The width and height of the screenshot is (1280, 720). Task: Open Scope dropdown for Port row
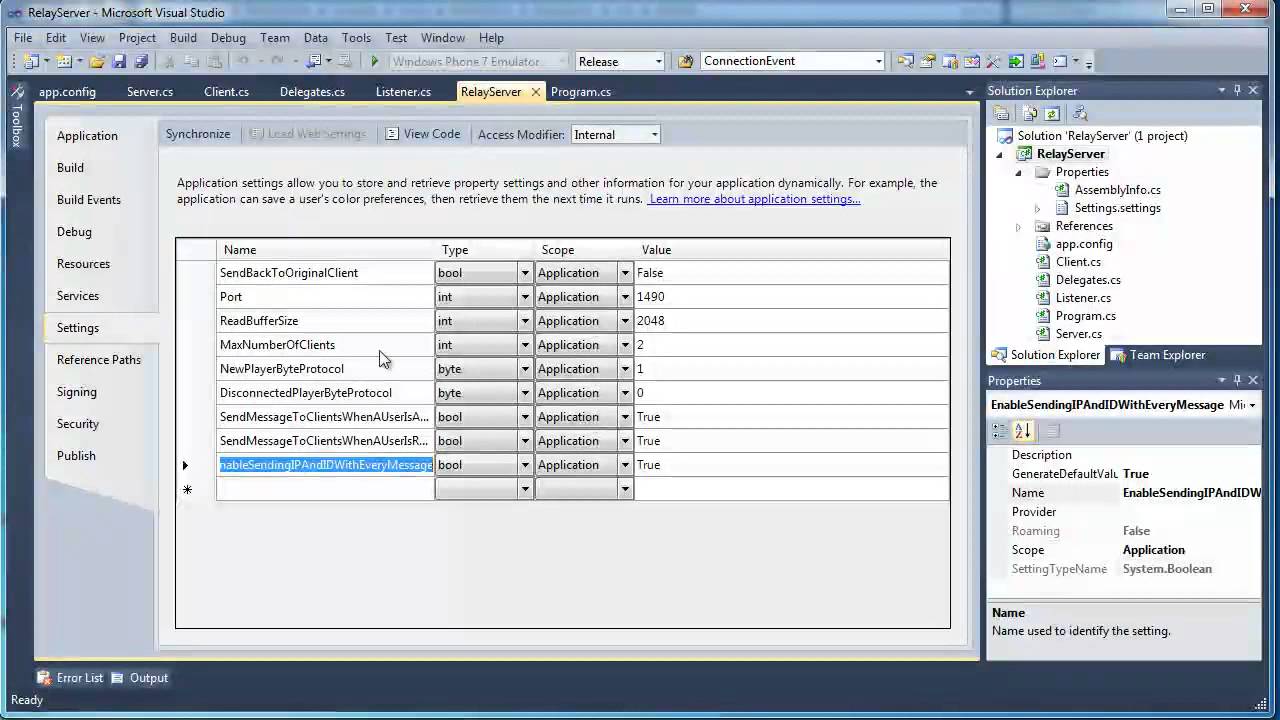tap(624, 297)
